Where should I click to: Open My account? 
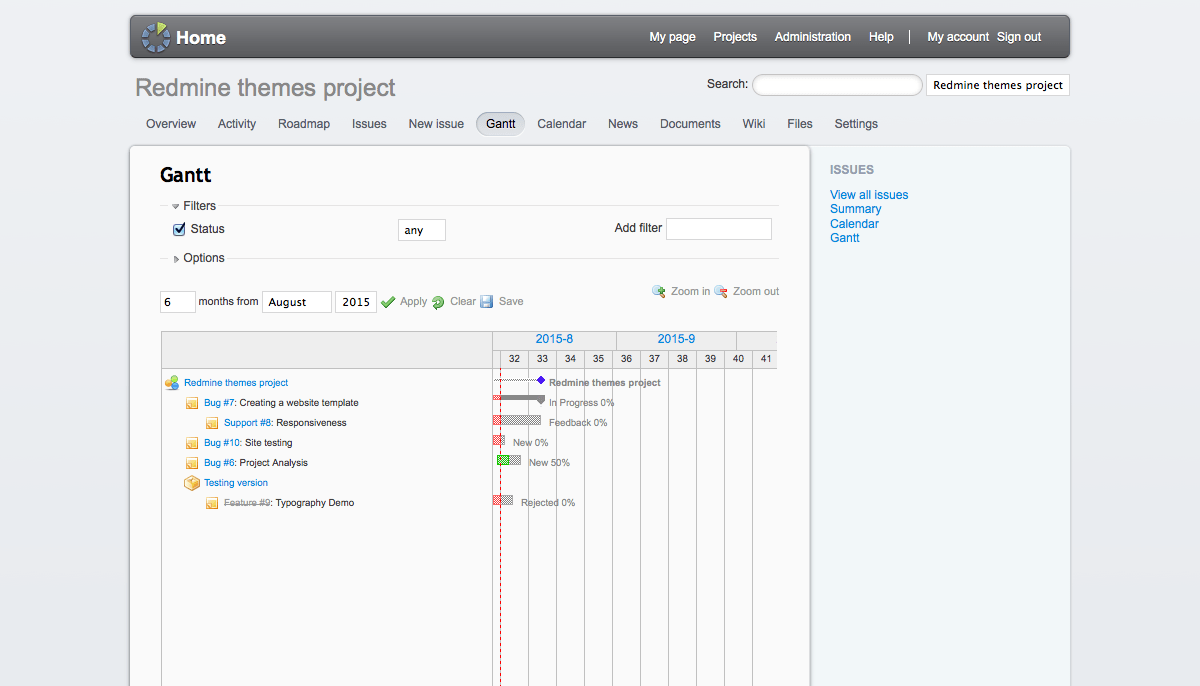coord(958,37)
